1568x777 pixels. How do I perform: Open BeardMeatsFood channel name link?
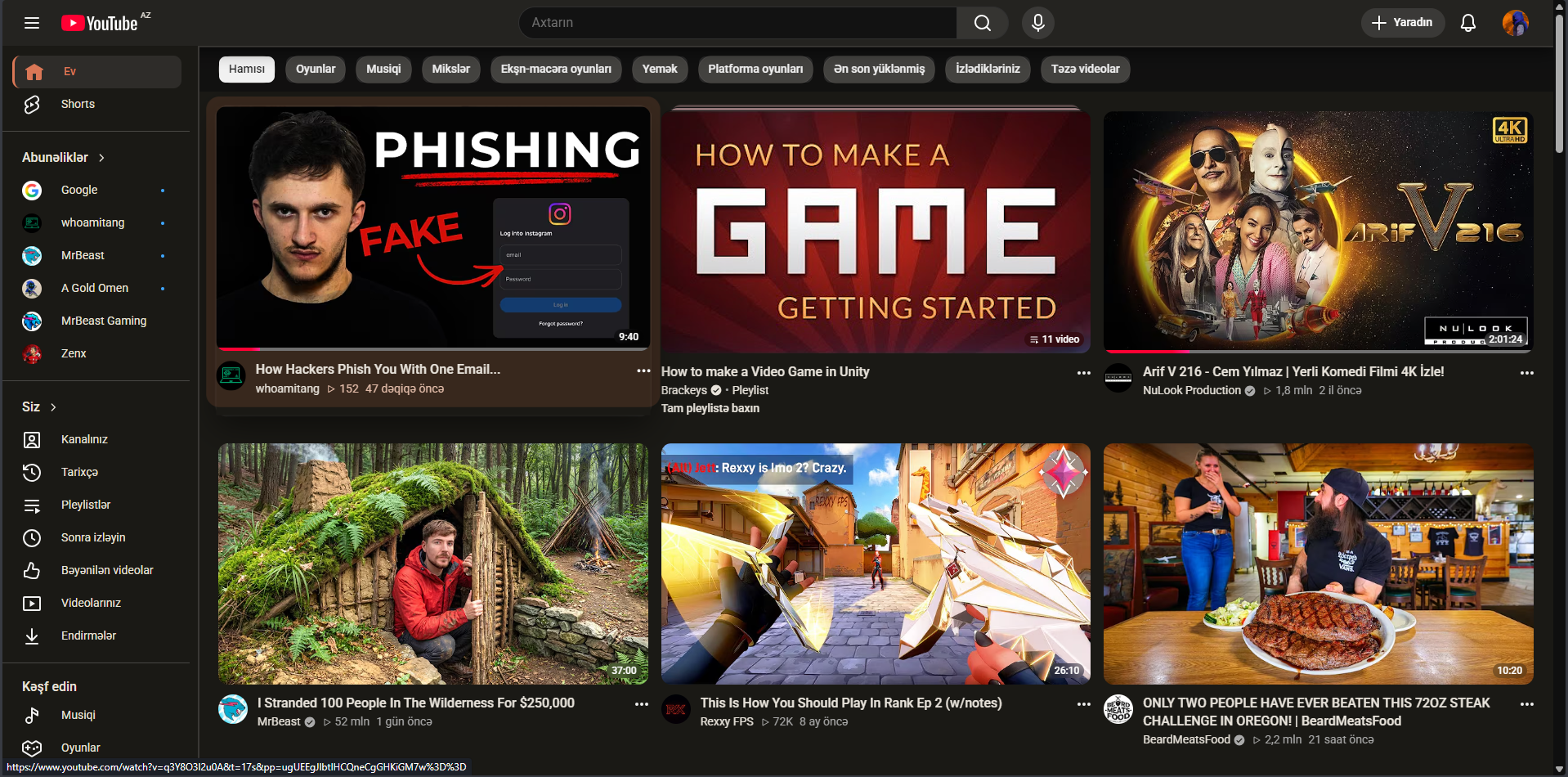tap(1186, 739)
